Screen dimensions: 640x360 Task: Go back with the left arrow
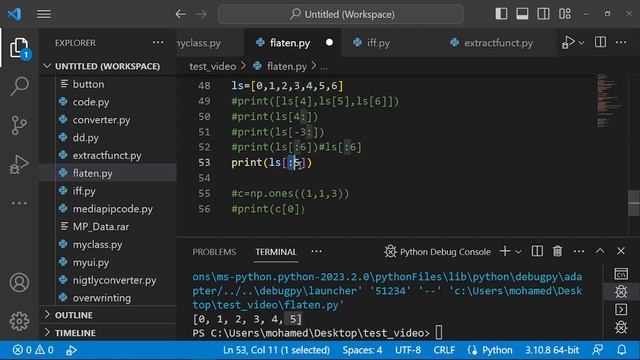tap(180, 14)
